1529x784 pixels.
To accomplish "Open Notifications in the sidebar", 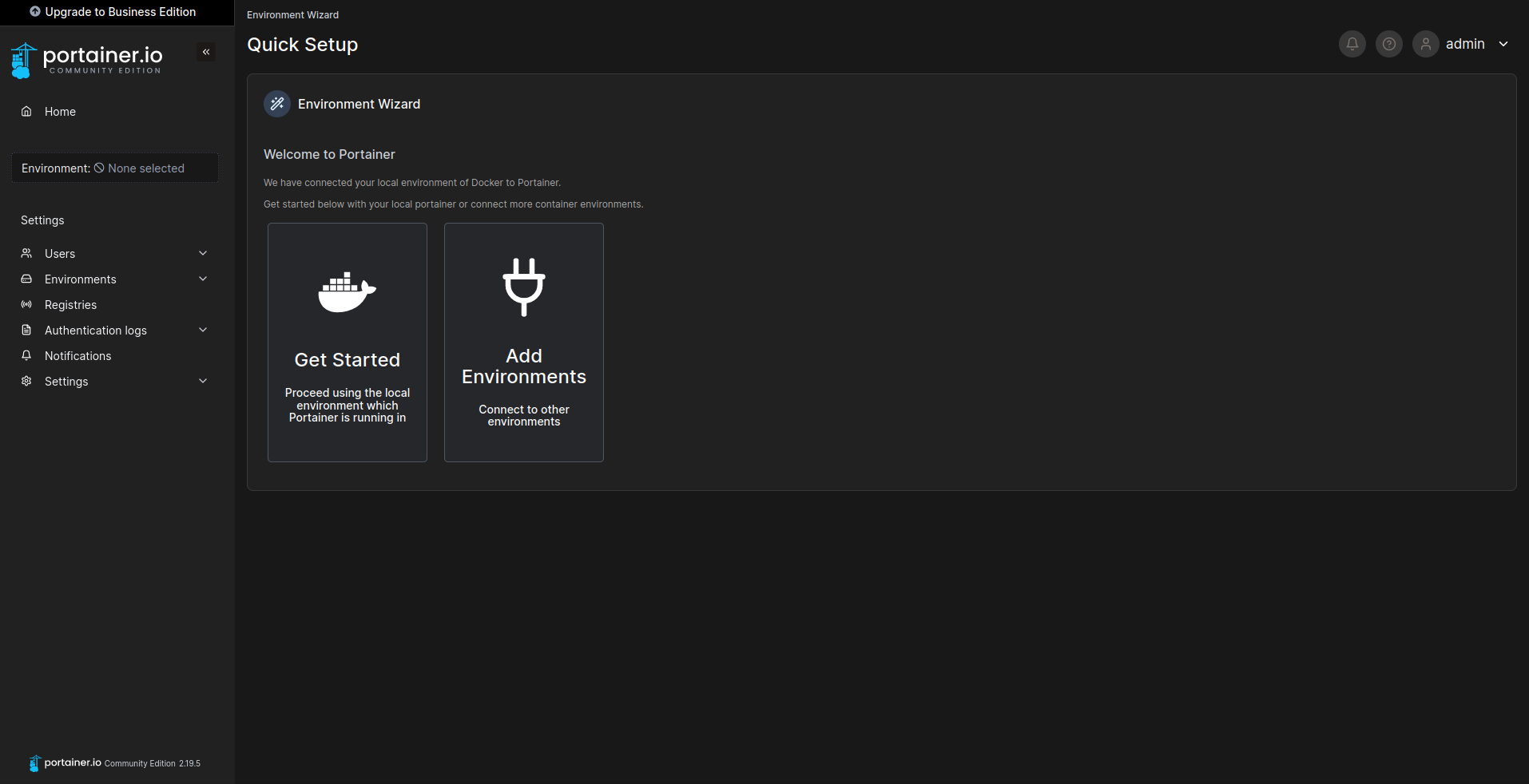I will (77, 356).
